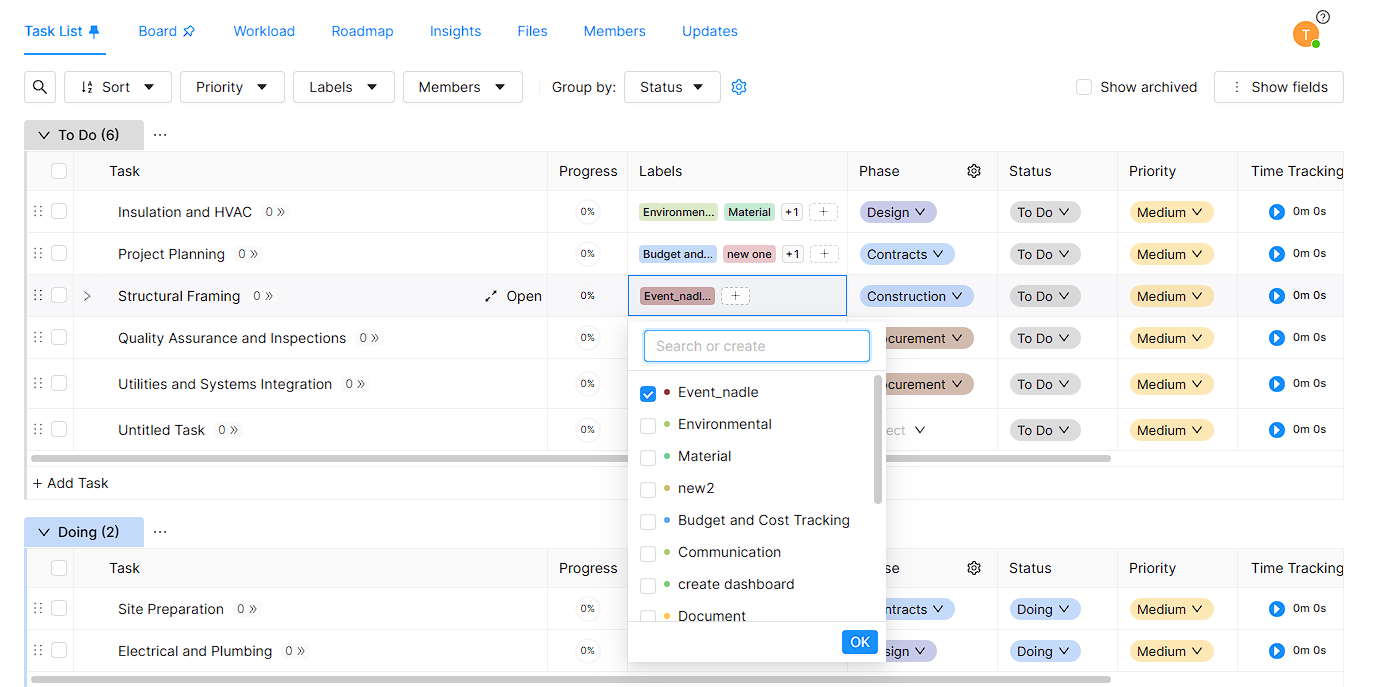Viewport: 1396px width, 687px height.
Task: Open Group by settings gear icon
Action: tap(739, 87)
